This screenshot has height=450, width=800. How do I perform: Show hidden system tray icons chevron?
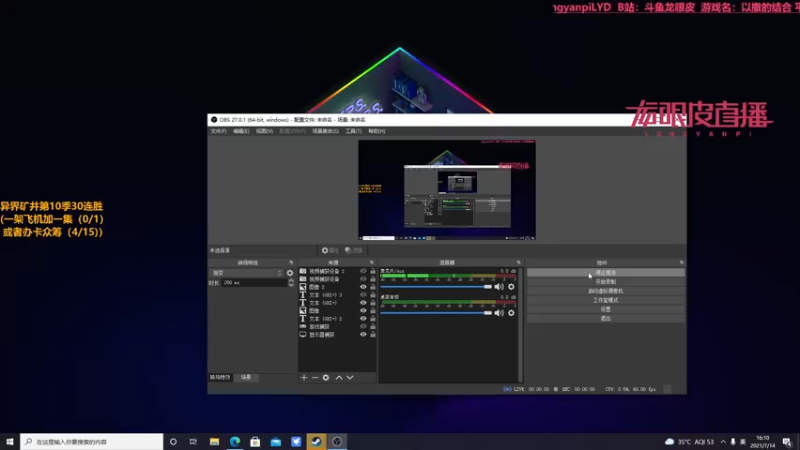[x=723, y=441]
